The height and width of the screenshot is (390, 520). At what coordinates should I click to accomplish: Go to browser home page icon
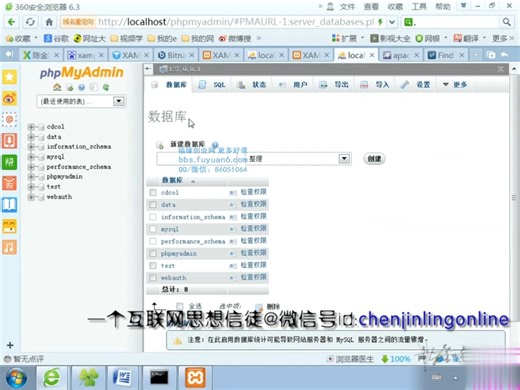coord(49,22)
